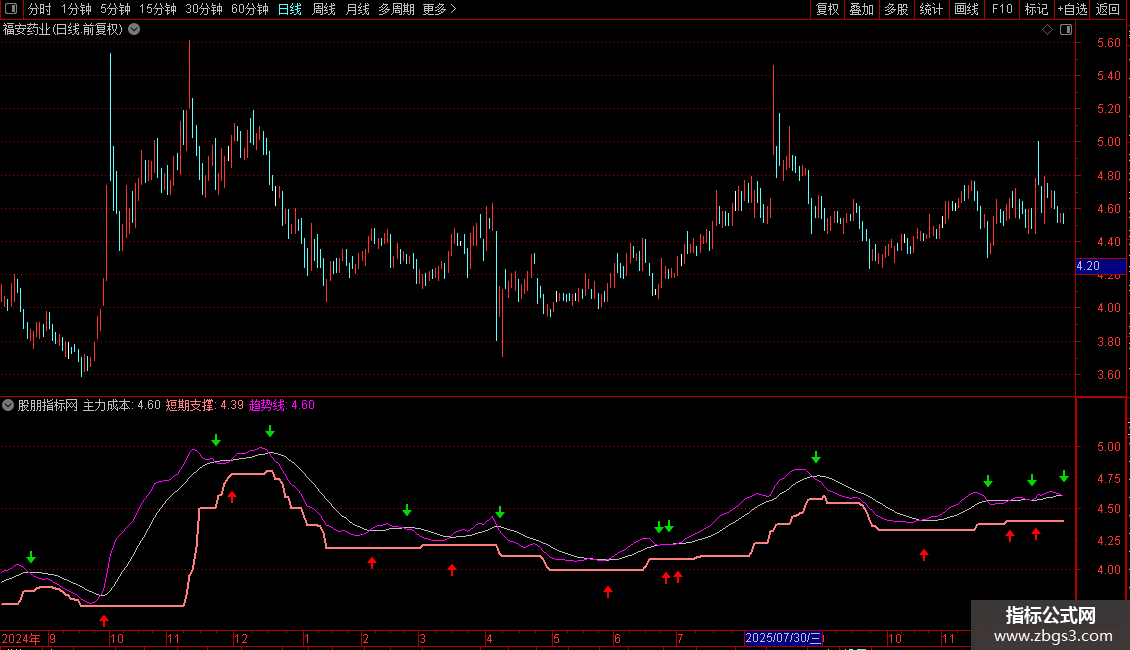1130x650 pixels.
Task: Add stock via +自选 button
Action: pos(1072,9)
